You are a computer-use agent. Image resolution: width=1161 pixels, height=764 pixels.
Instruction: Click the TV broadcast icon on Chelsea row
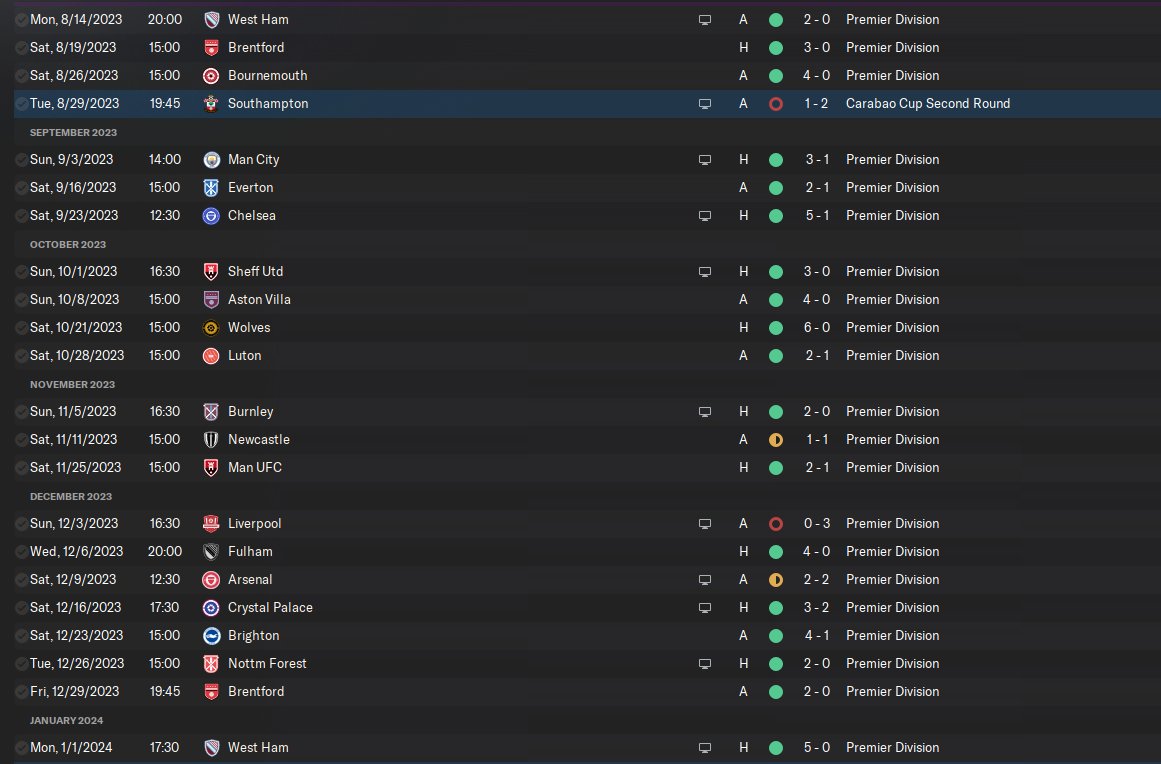click(705, 215)
